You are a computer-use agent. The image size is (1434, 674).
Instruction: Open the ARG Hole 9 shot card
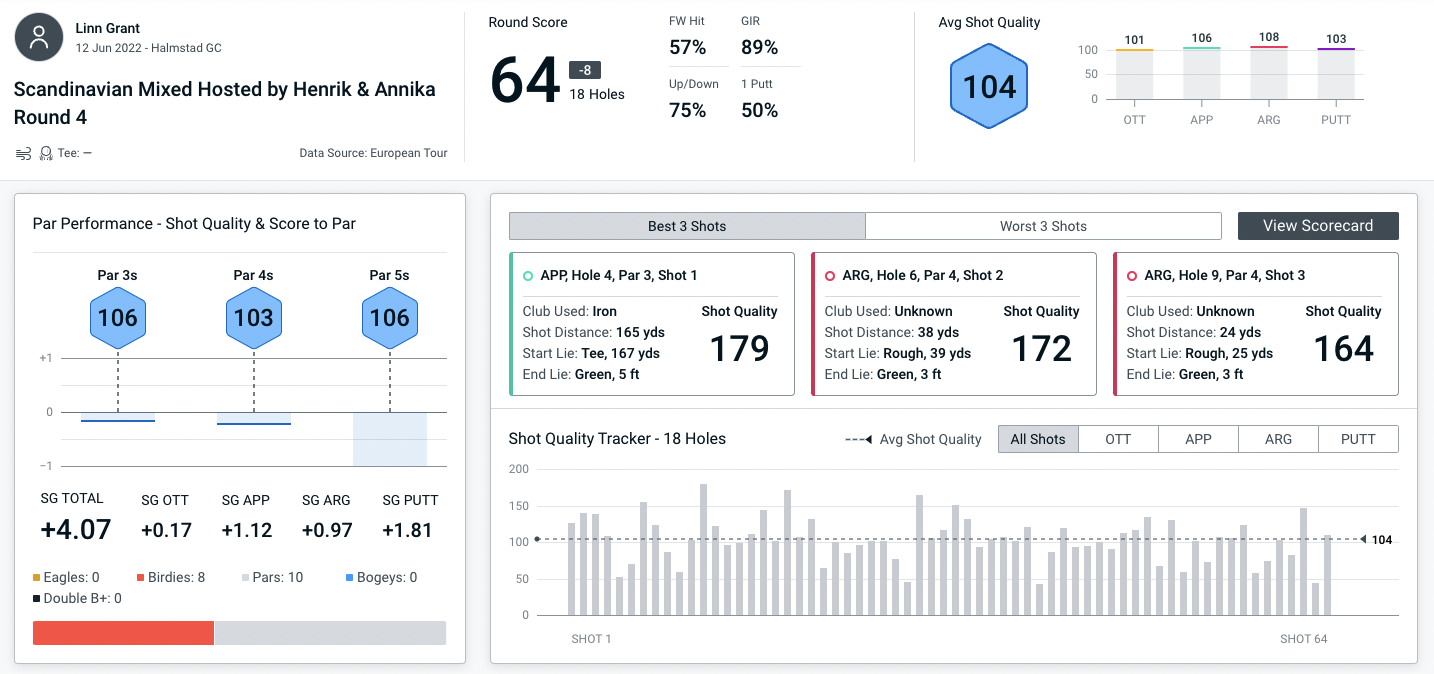click(x=1255, y=324)
